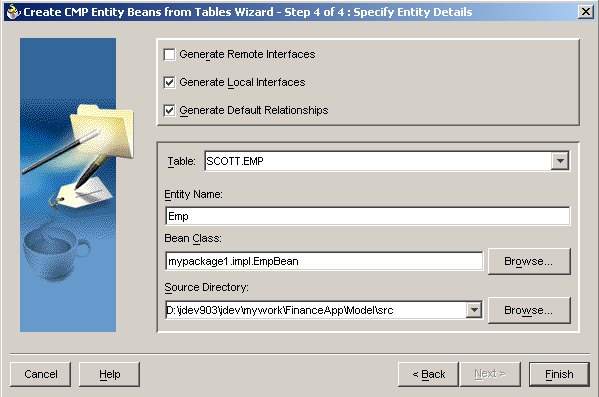Click the Bean Class input field

pyautogui.click(x=324, y=261)
